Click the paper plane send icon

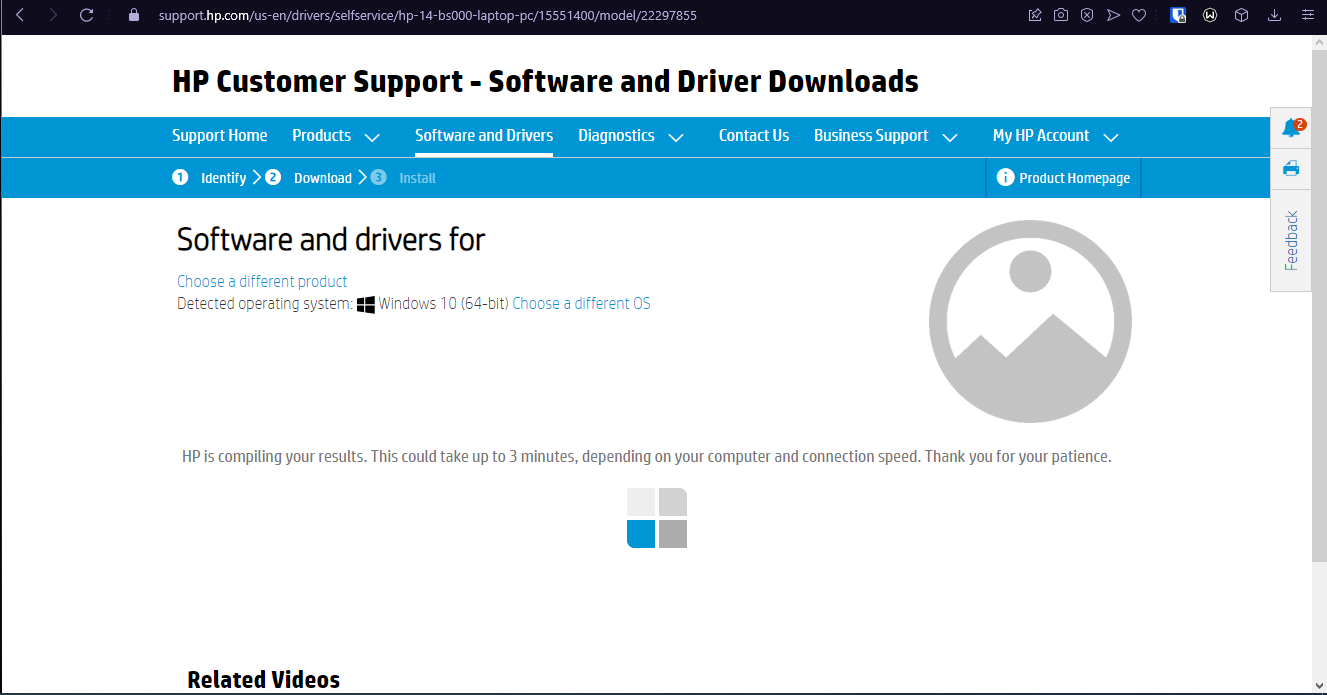point(1113,15)
